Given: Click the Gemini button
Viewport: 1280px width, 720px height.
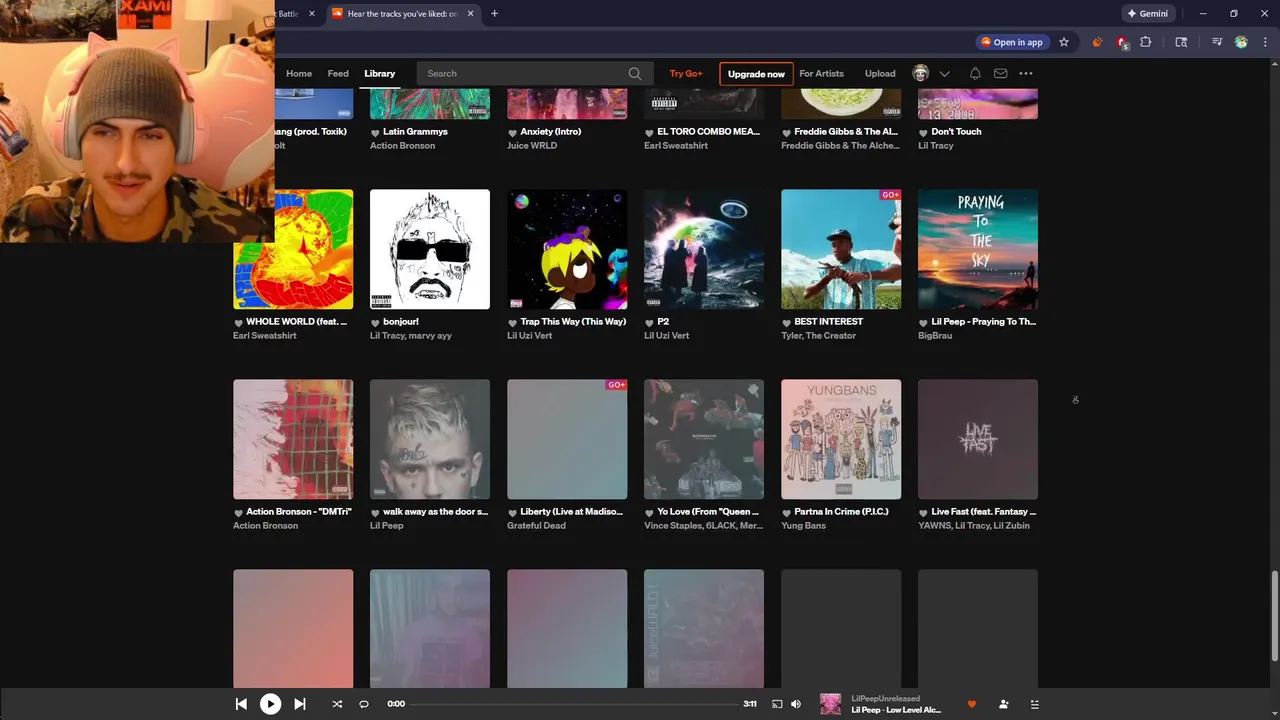Looking at the screenshot, I should 1147,14.
